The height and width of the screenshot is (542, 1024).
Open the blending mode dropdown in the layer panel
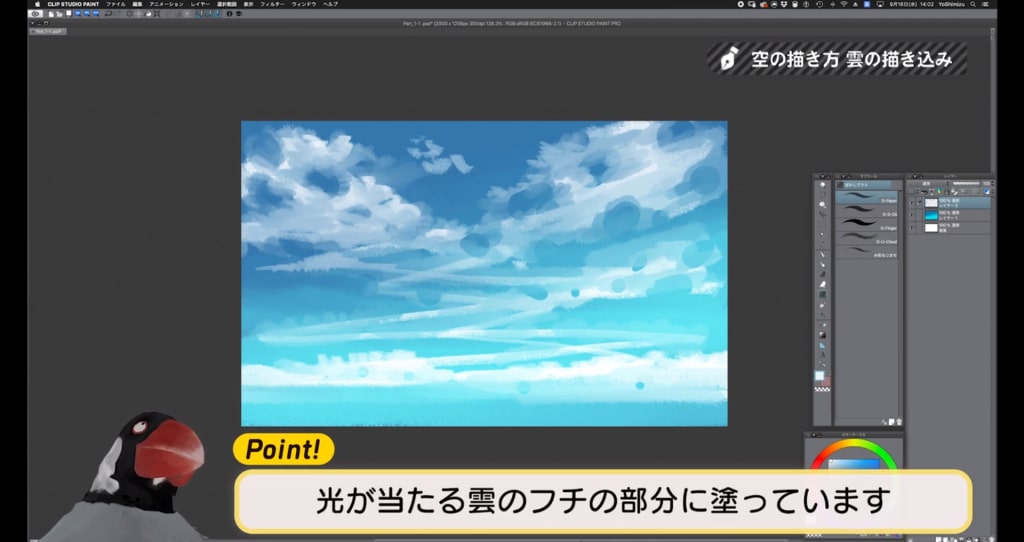[926, 184]
